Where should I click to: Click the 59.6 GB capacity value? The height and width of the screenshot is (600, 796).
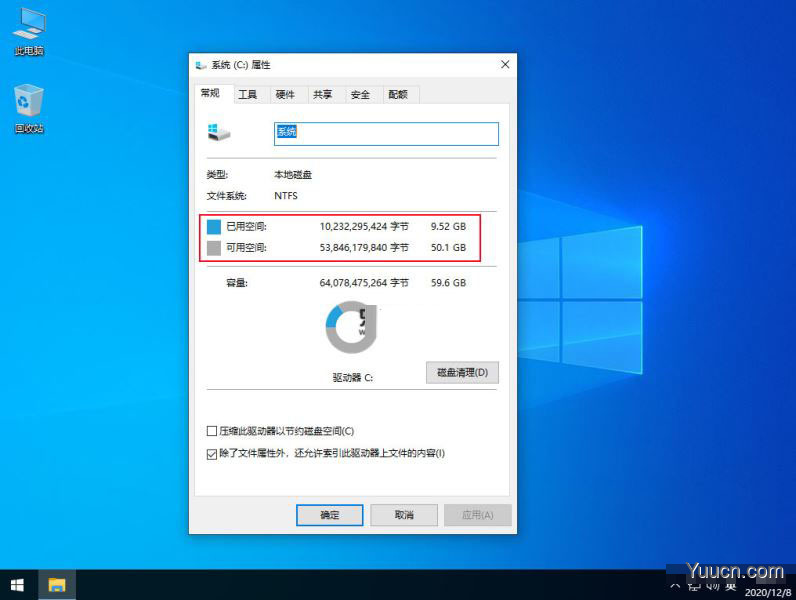(x=448, y=283)
